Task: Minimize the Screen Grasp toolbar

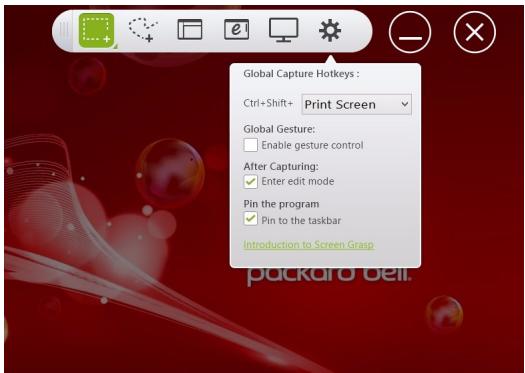Action: 410,32
